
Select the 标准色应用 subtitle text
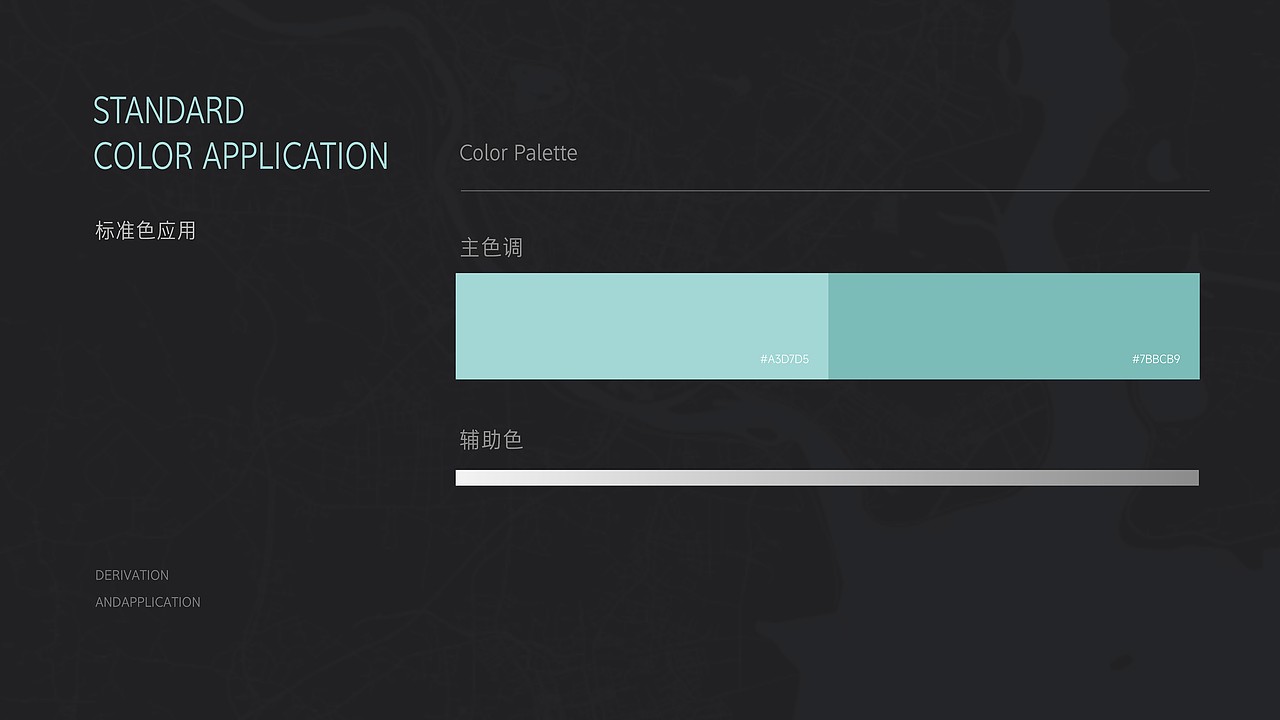coord(145,231)
